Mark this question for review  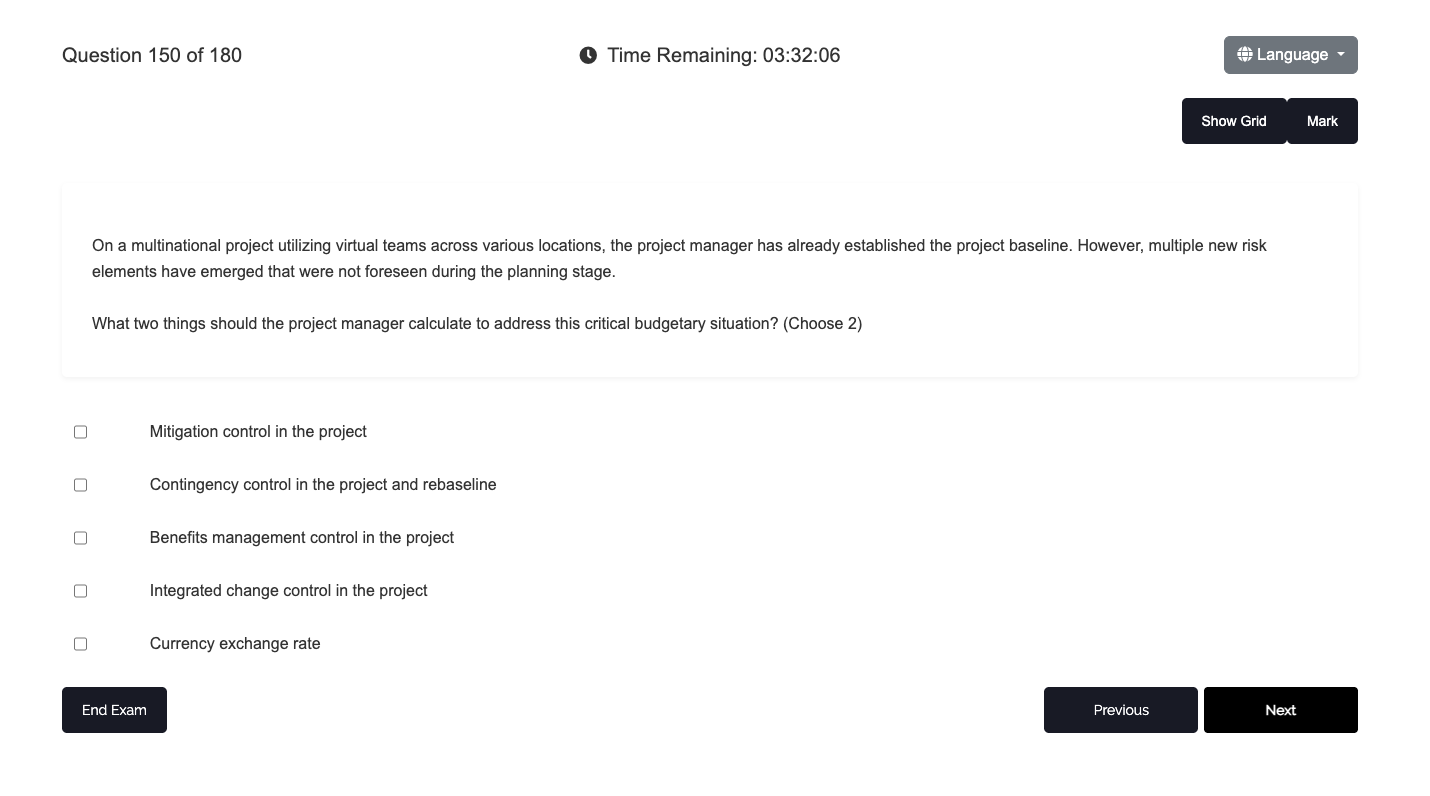click(1321, 121)
